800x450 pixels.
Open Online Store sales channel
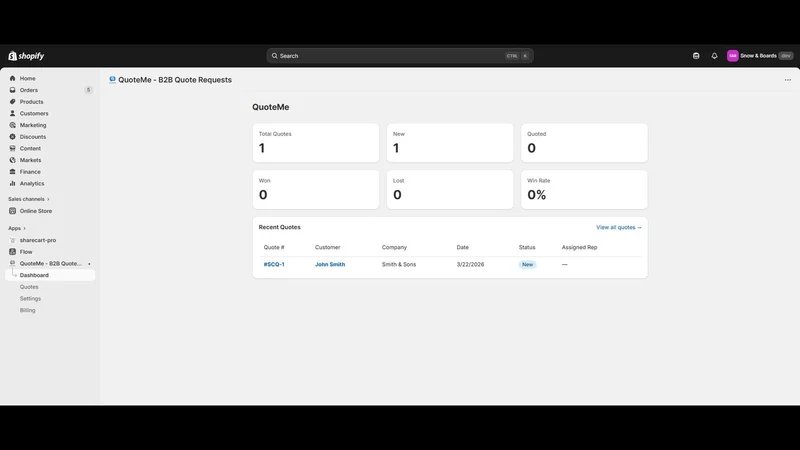[x=36, y=211]
